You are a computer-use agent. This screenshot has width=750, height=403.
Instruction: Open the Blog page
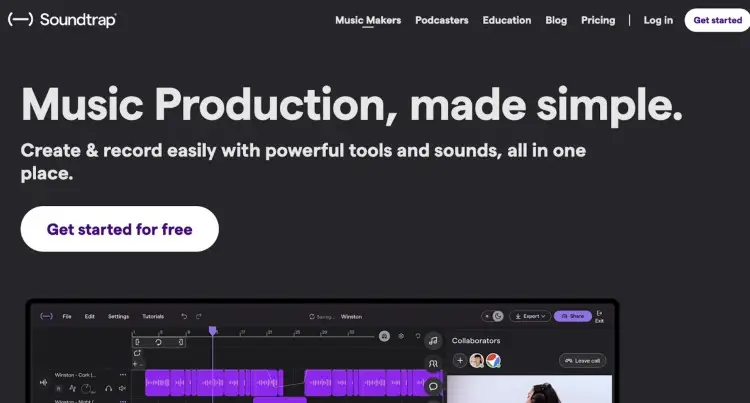pos(556,20)
